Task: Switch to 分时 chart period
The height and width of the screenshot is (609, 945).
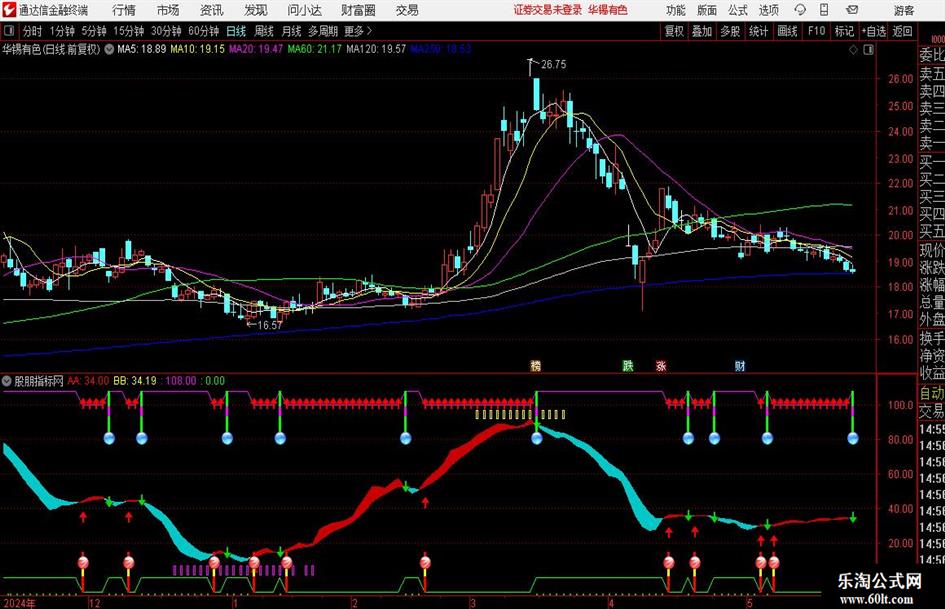Action: point(32,31)
